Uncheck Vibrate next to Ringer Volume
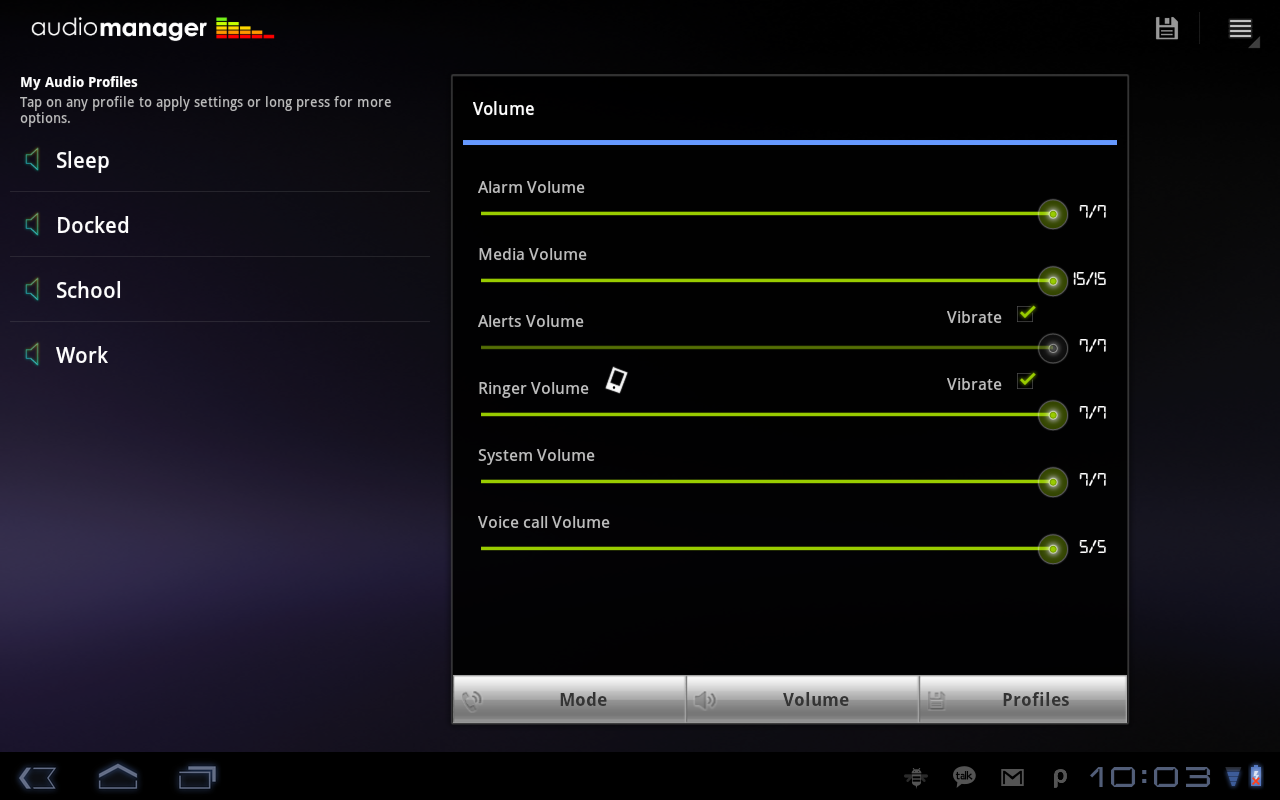This screenshot has height=800, width=1280. [1025, 380]
